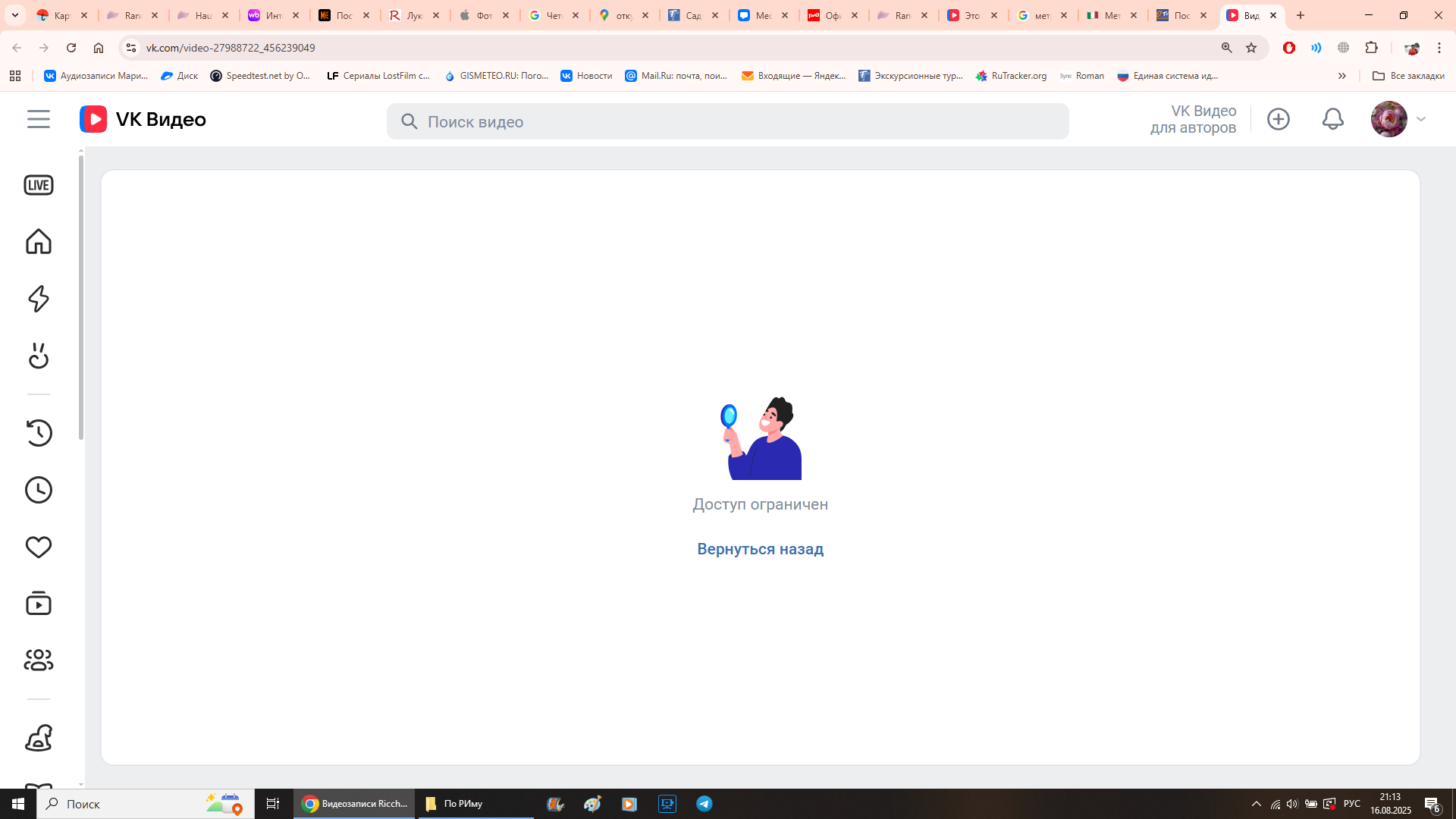Screen dimensions: 1456x819
Task: Show hidden system tray icons
Action: click(x=1257, y=804)
